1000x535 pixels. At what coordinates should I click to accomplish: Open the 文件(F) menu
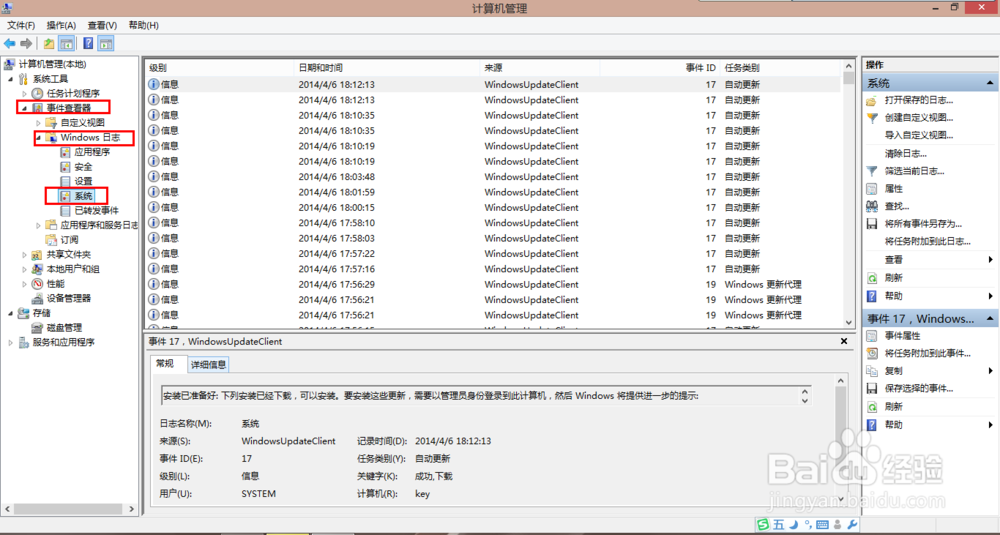21,25
